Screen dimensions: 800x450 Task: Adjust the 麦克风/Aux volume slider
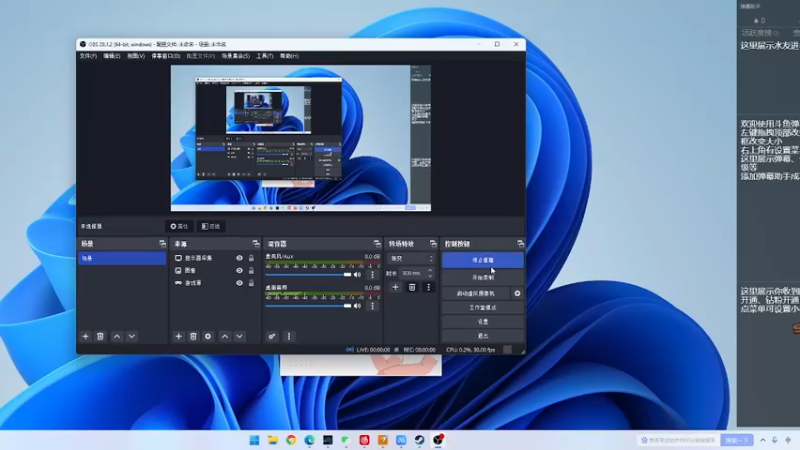point(308,274)
